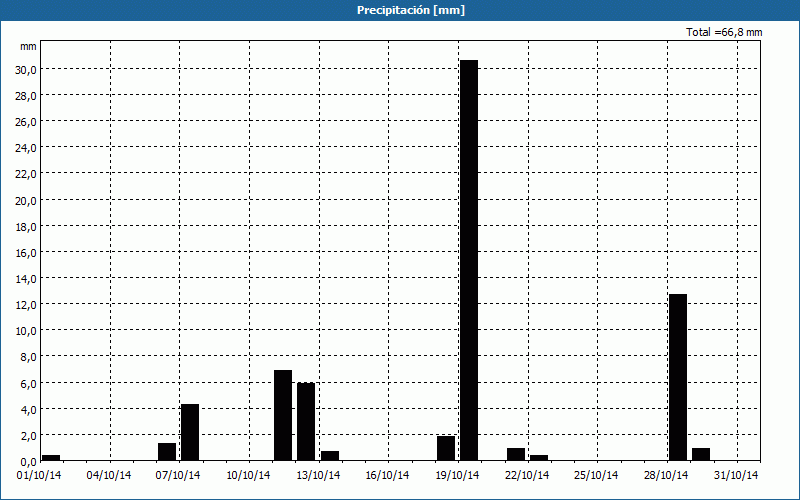
Task: Click the x-axis label 10/10/14
Action: coord(248,475)
